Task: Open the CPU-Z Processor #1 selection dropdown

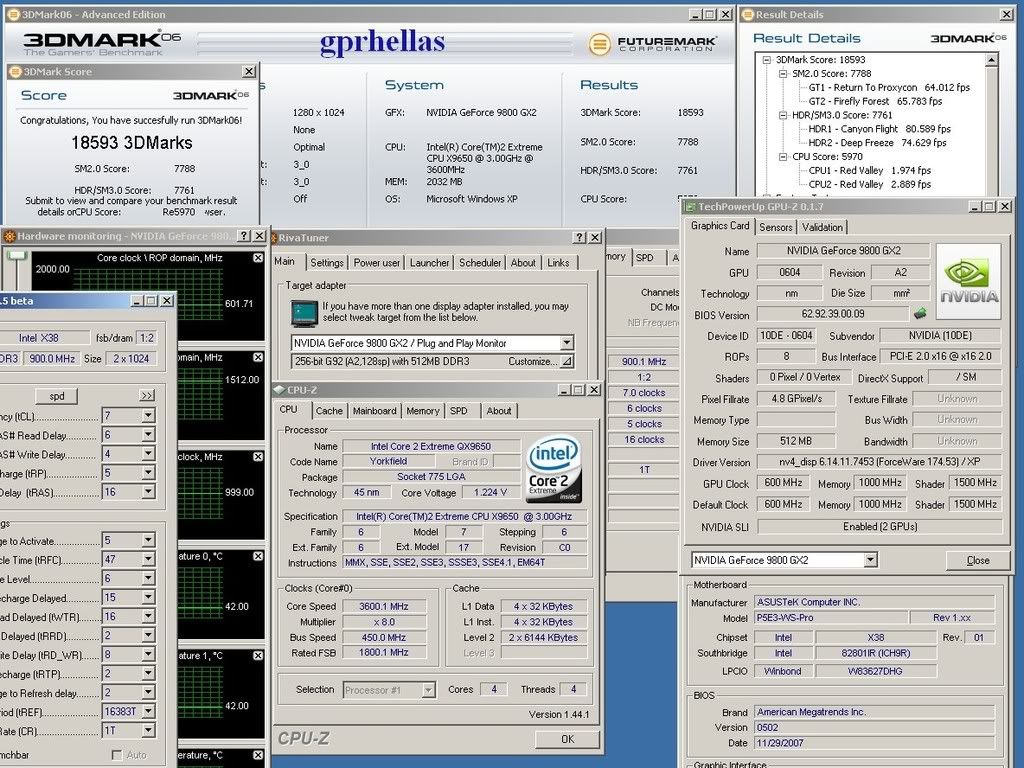Action: point(428,690)
